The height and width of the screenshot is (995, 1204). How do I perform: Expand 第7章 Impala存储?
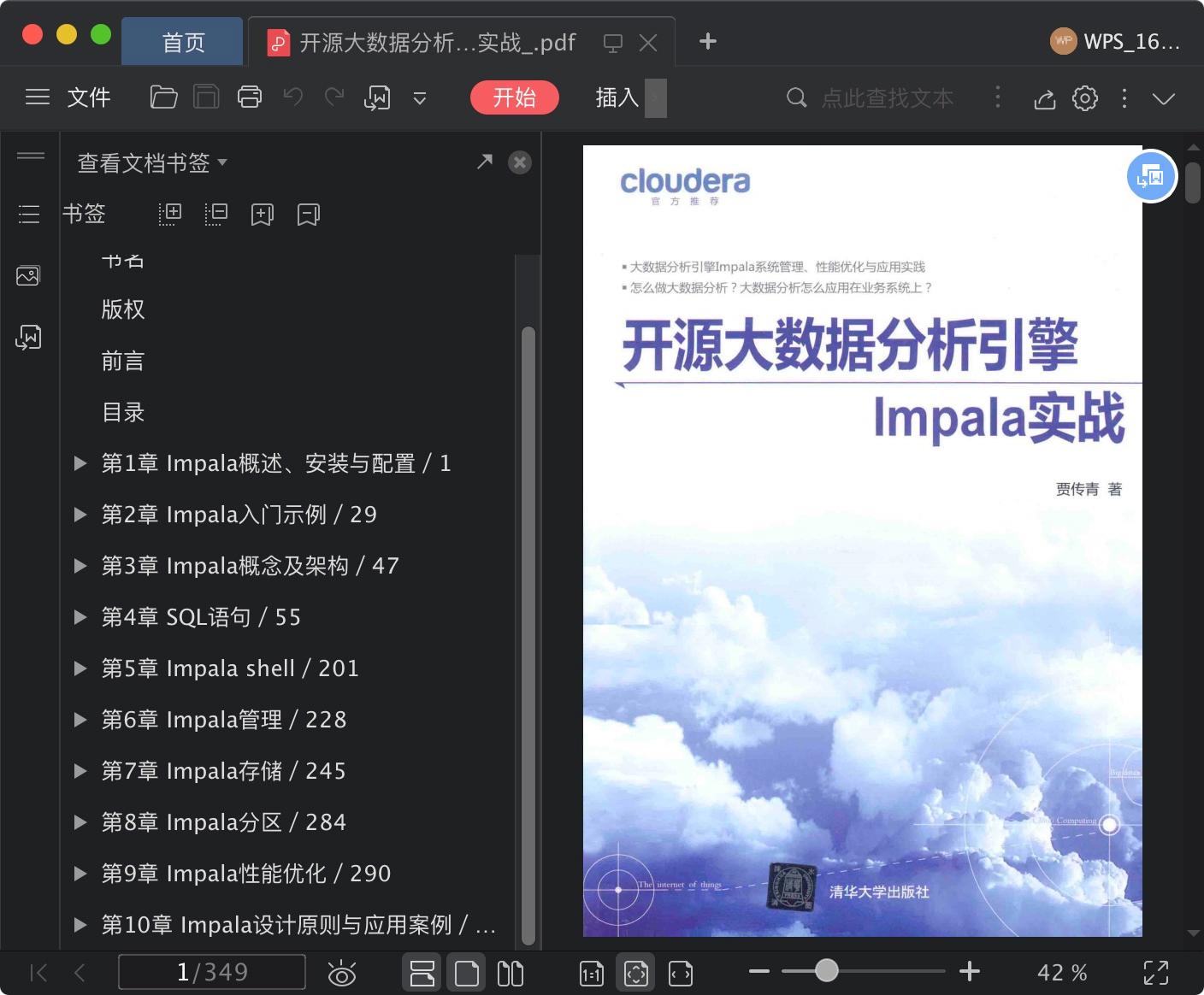[x=80, y=771]
